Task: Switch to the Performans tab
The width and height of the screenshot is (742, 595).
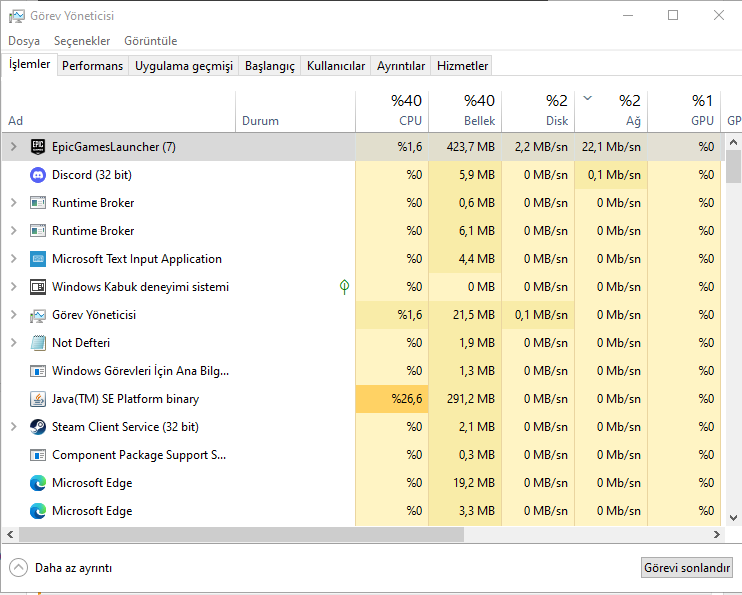Action: (93, 66)
